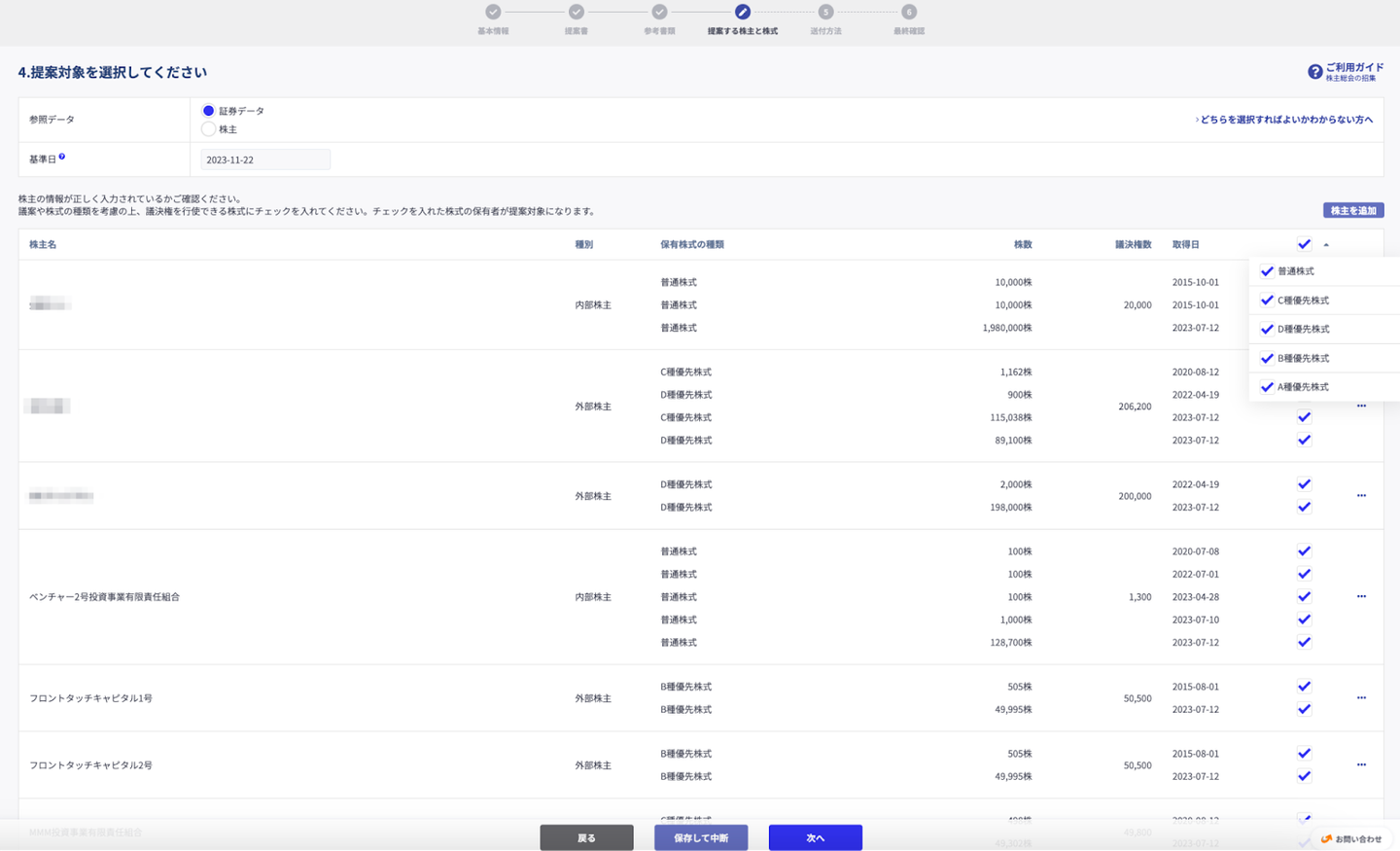
Task: Uncheck B種優先株式 in the filter dropdown
Action: [x=1267, y=358]
